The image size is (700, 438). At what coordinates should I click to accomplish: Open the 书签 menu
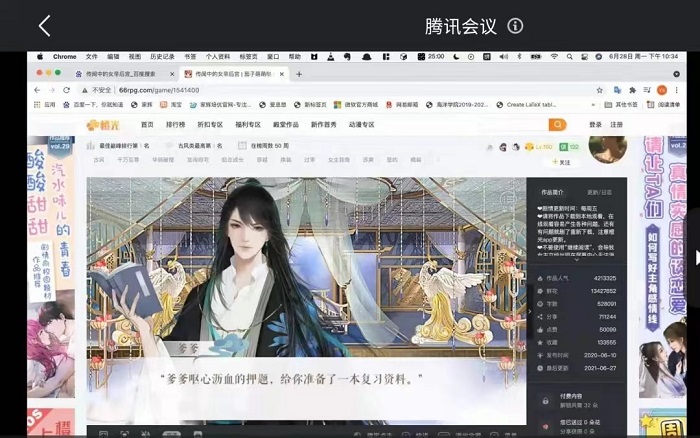190,57
